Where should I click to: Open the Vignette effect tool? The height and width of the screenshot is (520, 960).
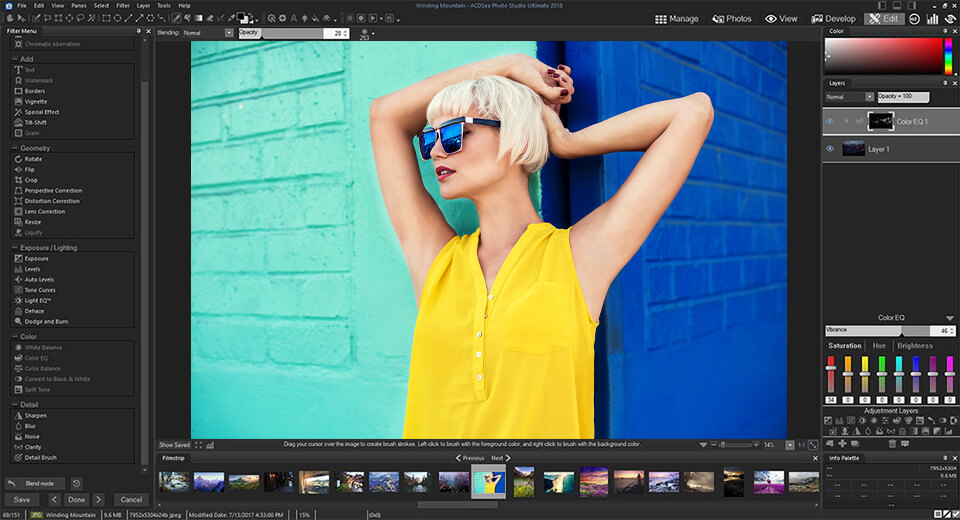point(35,101)
